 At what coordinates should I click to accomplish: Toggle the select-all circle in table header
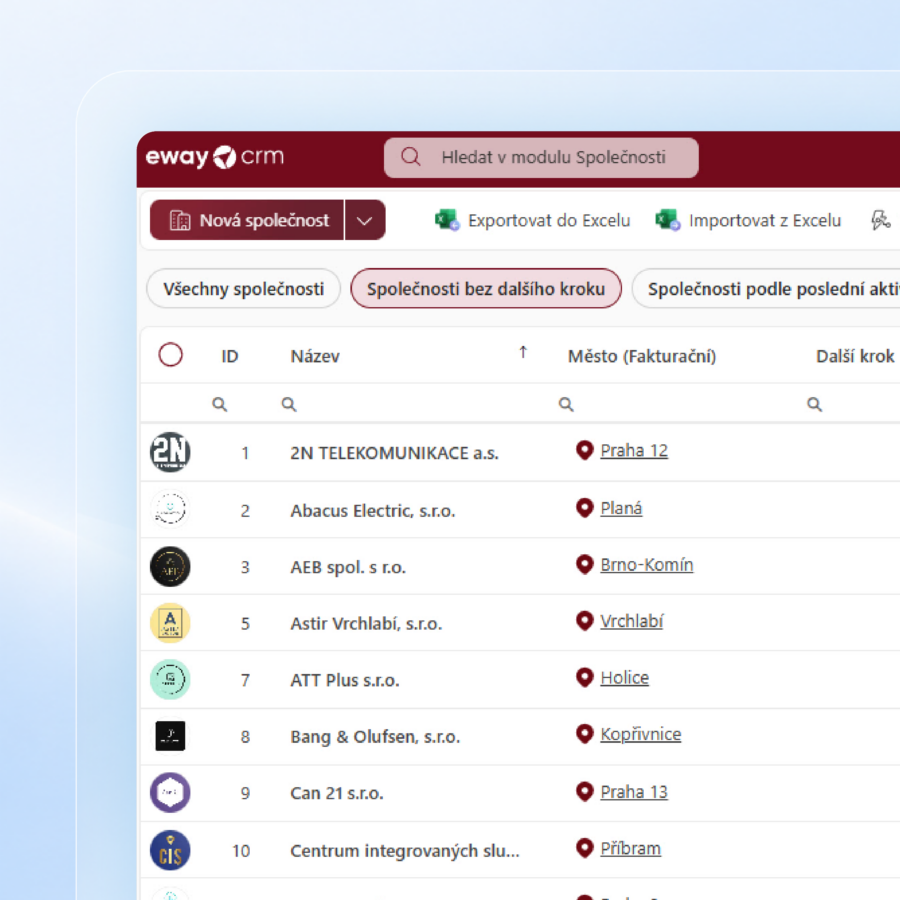[170, 355]
